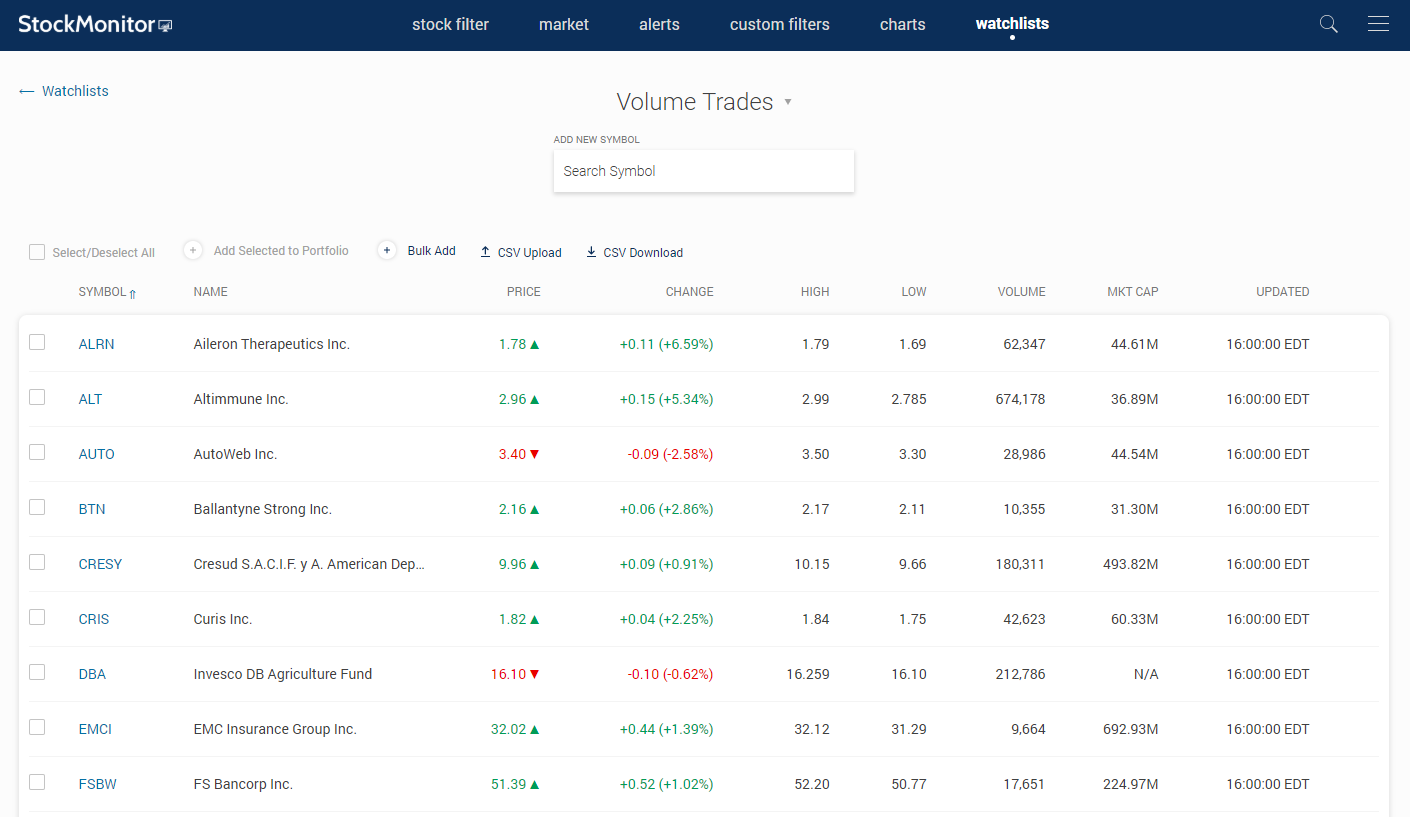Screen dimensions: 1410x817
Task: Check the checkbox for the CRESY row
Action: tap(37, 561)
